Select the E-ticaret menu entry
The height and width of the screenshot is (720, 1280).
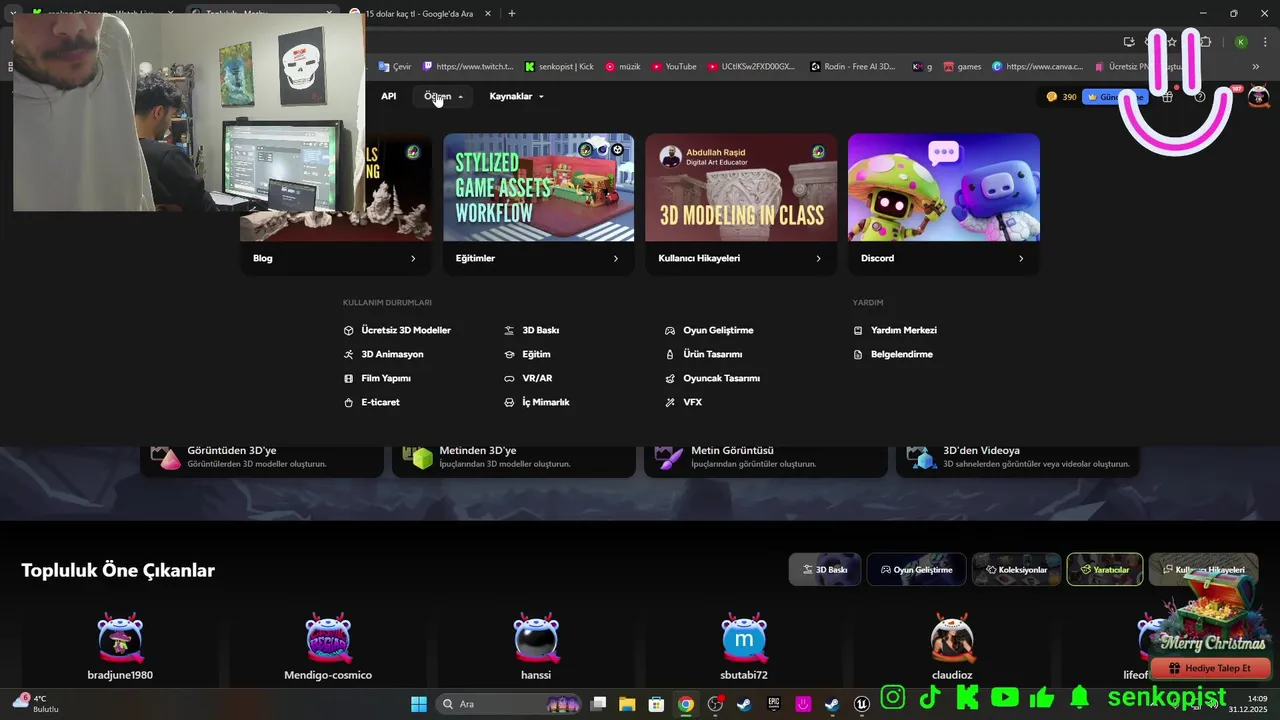371,402
